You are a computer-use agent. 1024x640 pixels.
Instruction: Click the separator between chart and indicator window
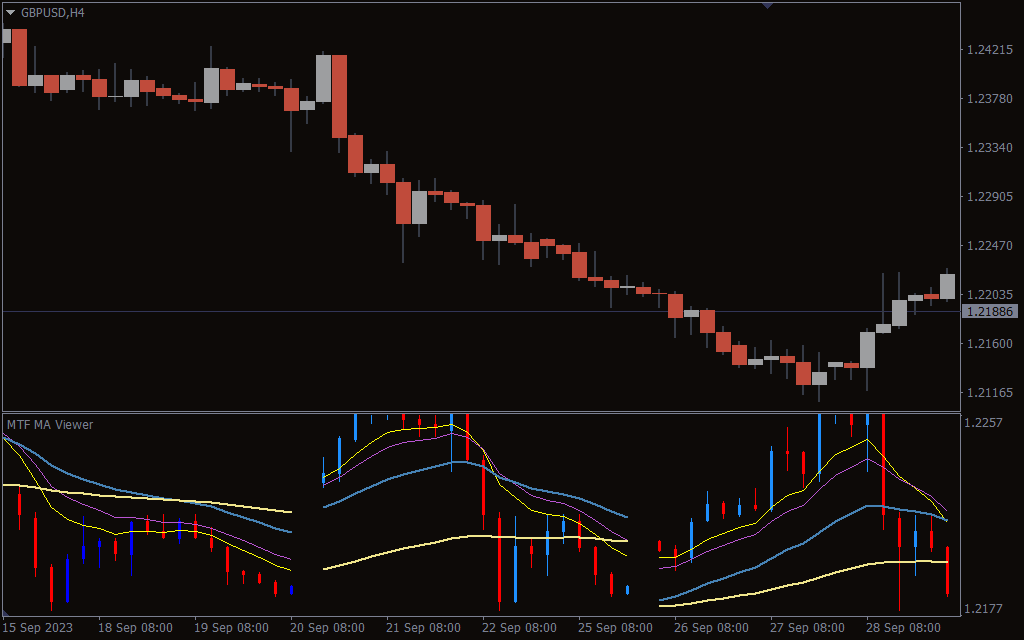pyautogui.click(x=481, y=412)
